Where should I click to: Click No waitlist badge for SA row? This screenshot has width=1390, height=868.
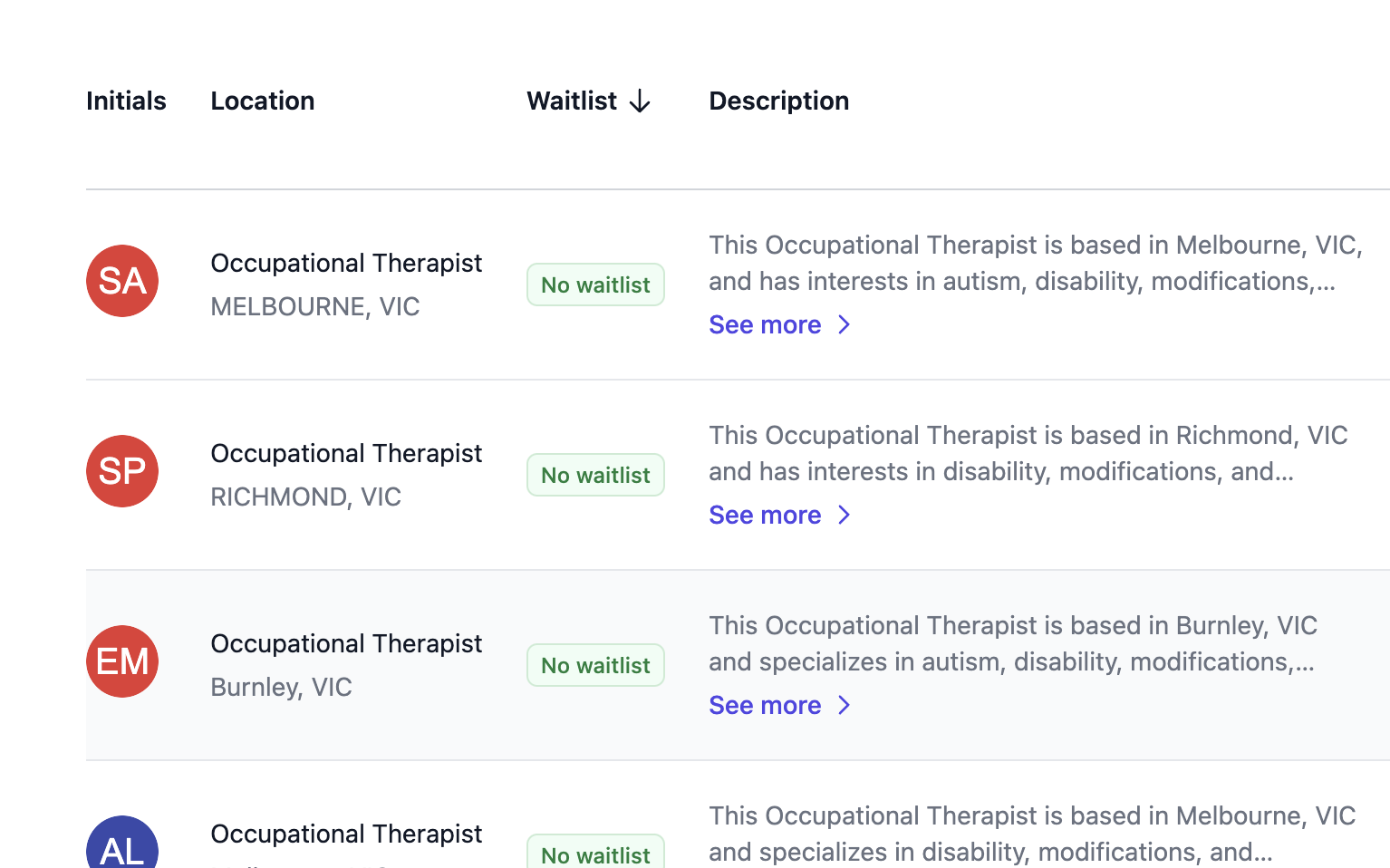pyautogui.click(x=595, y=285)
